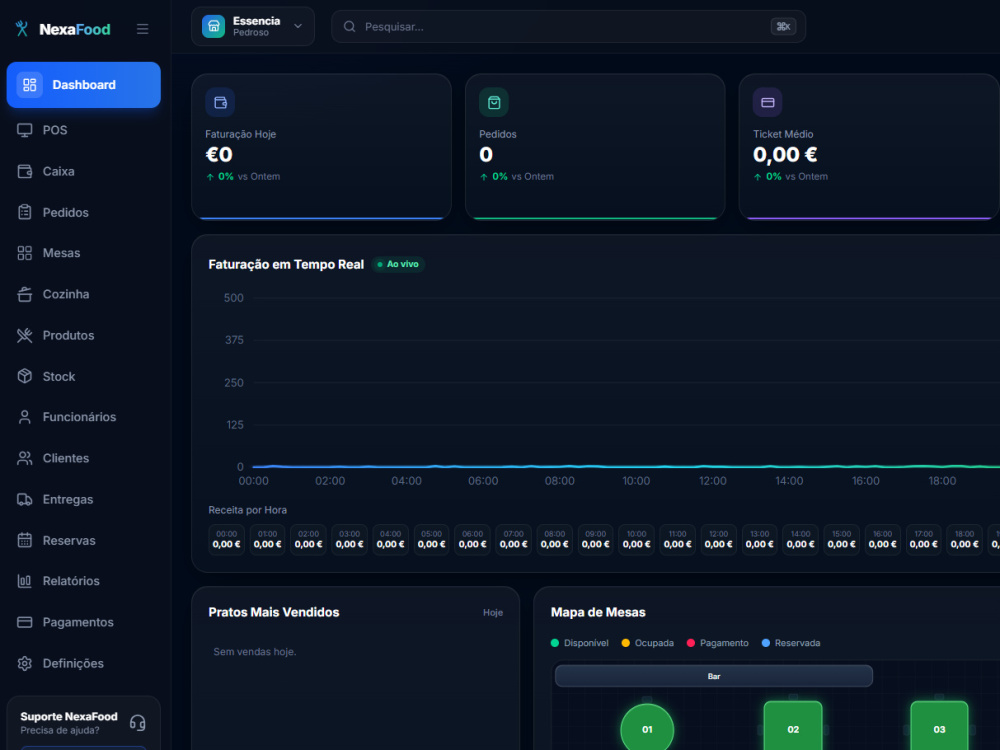Go to Funcionários section
Viewport: 1000px width, 750px height.
pos(84,417)
